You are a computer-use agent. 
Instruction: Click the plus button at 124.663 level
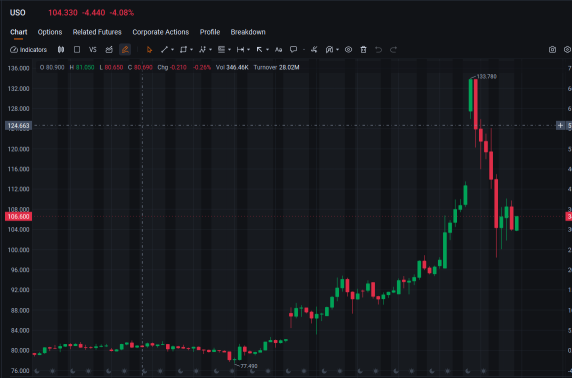tap(560, 126)
